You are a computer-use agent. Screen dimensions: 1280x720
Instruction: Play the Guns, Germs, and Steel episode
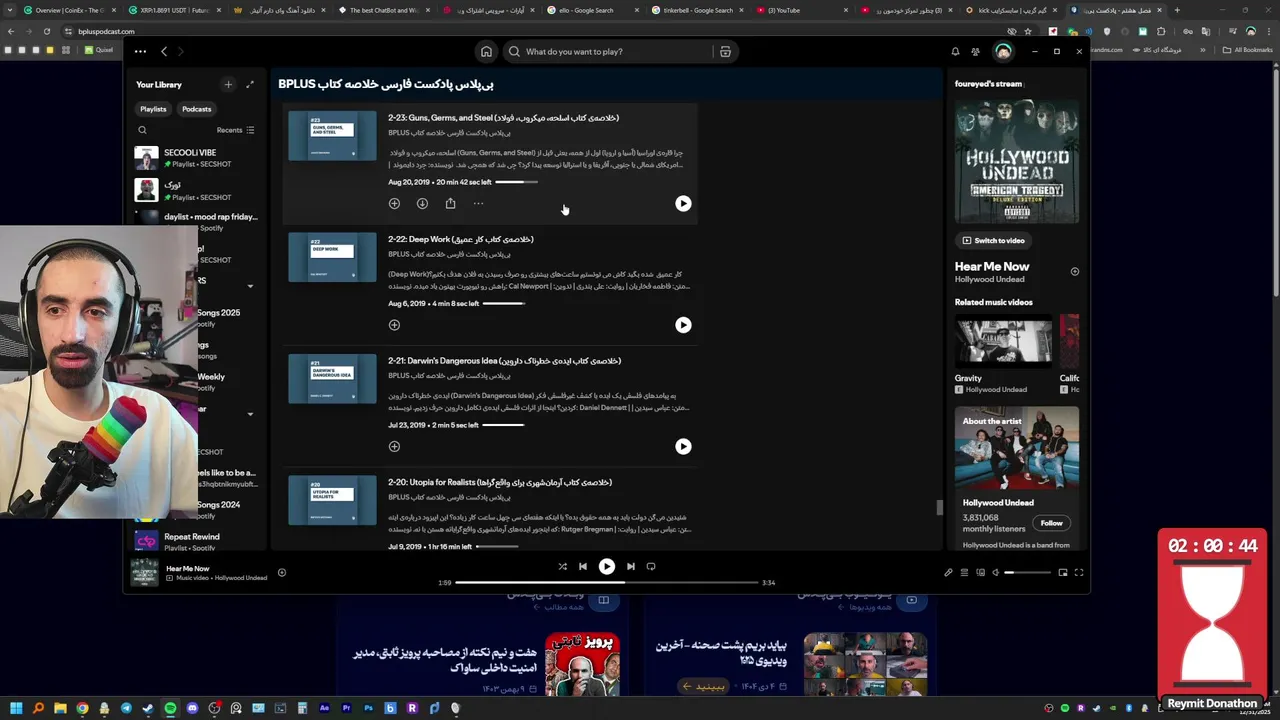pyautogui.click(x=683, y=203)
